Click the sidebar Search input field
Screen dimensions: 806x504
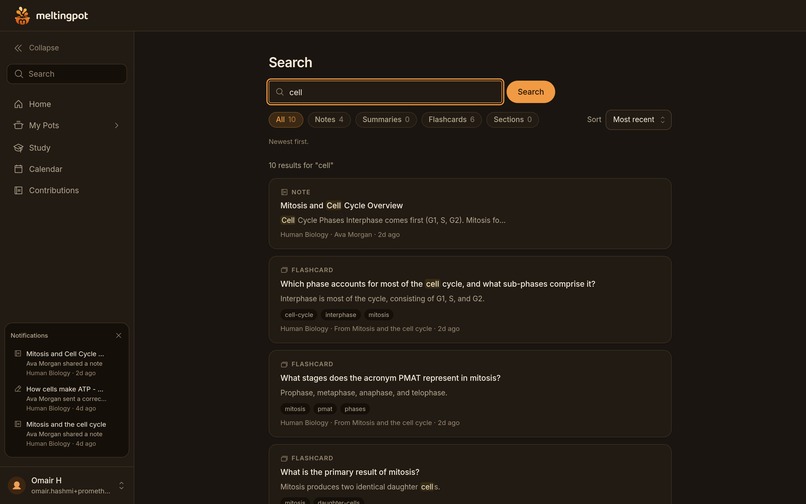tap(67, 74)
